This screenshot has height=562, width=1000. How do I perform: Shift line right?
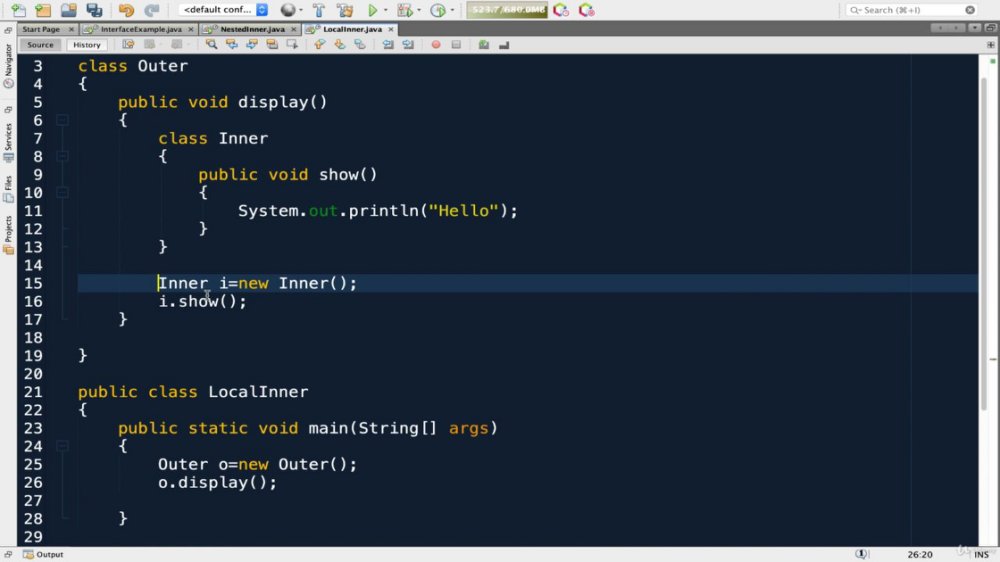click(408, 45)
